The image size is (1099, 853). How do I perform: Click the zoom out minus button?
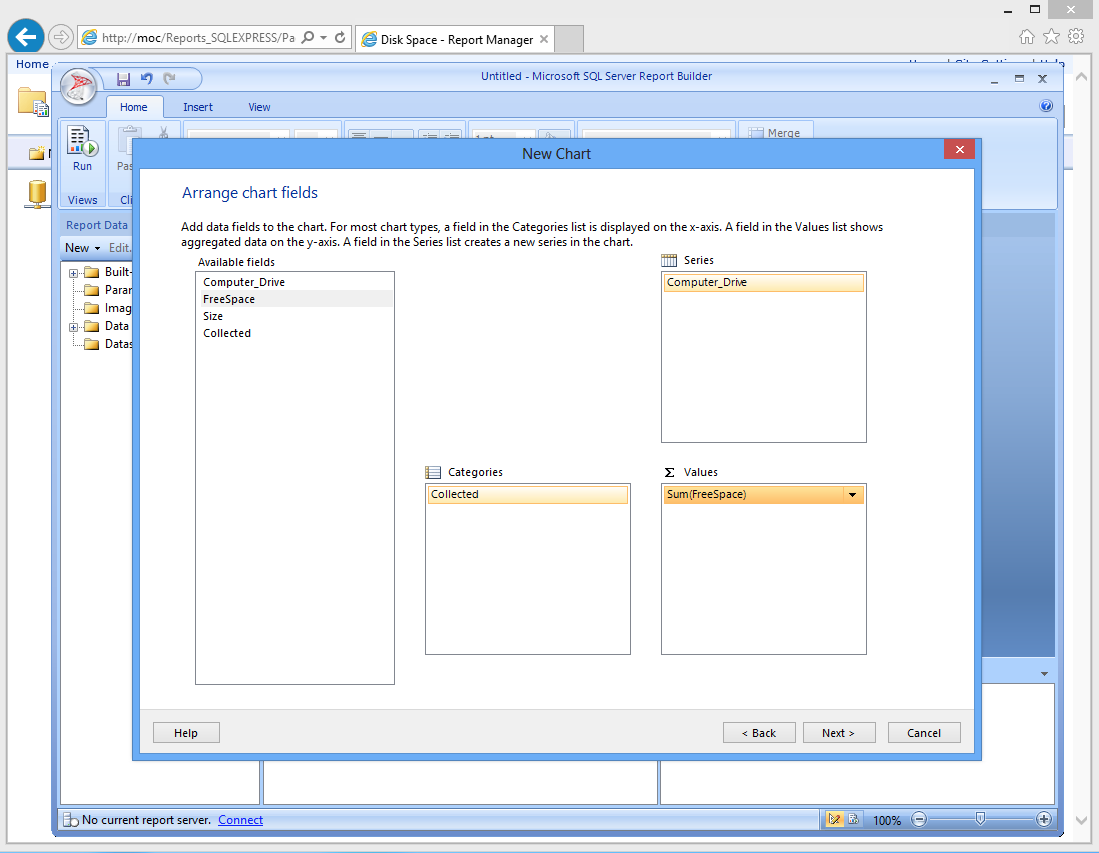click(x=919, y=820)
